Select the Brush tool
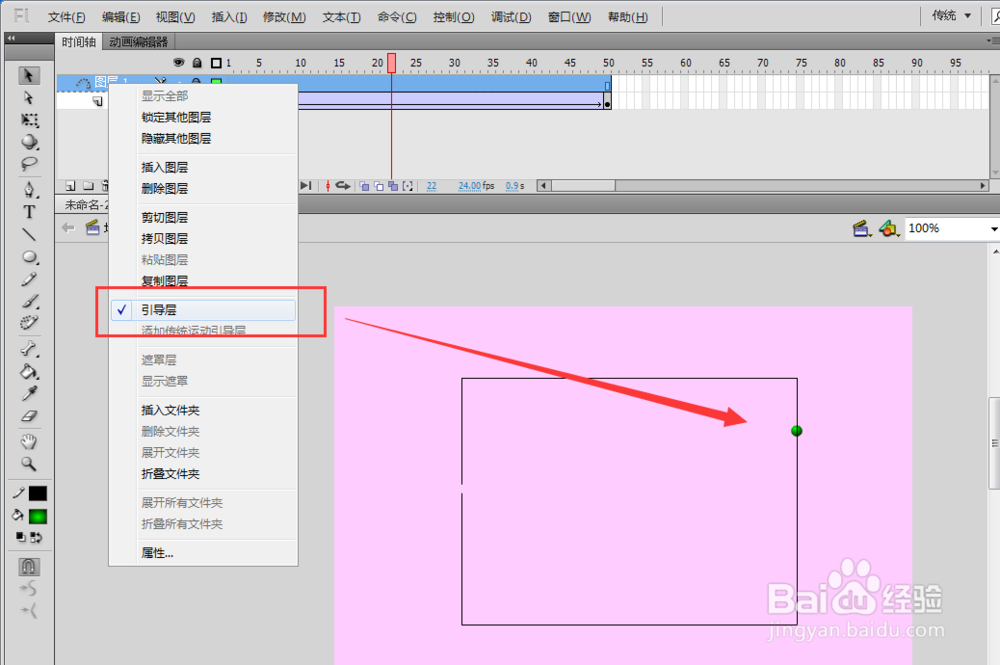The image size is (1000, 665). pos(29,301)
